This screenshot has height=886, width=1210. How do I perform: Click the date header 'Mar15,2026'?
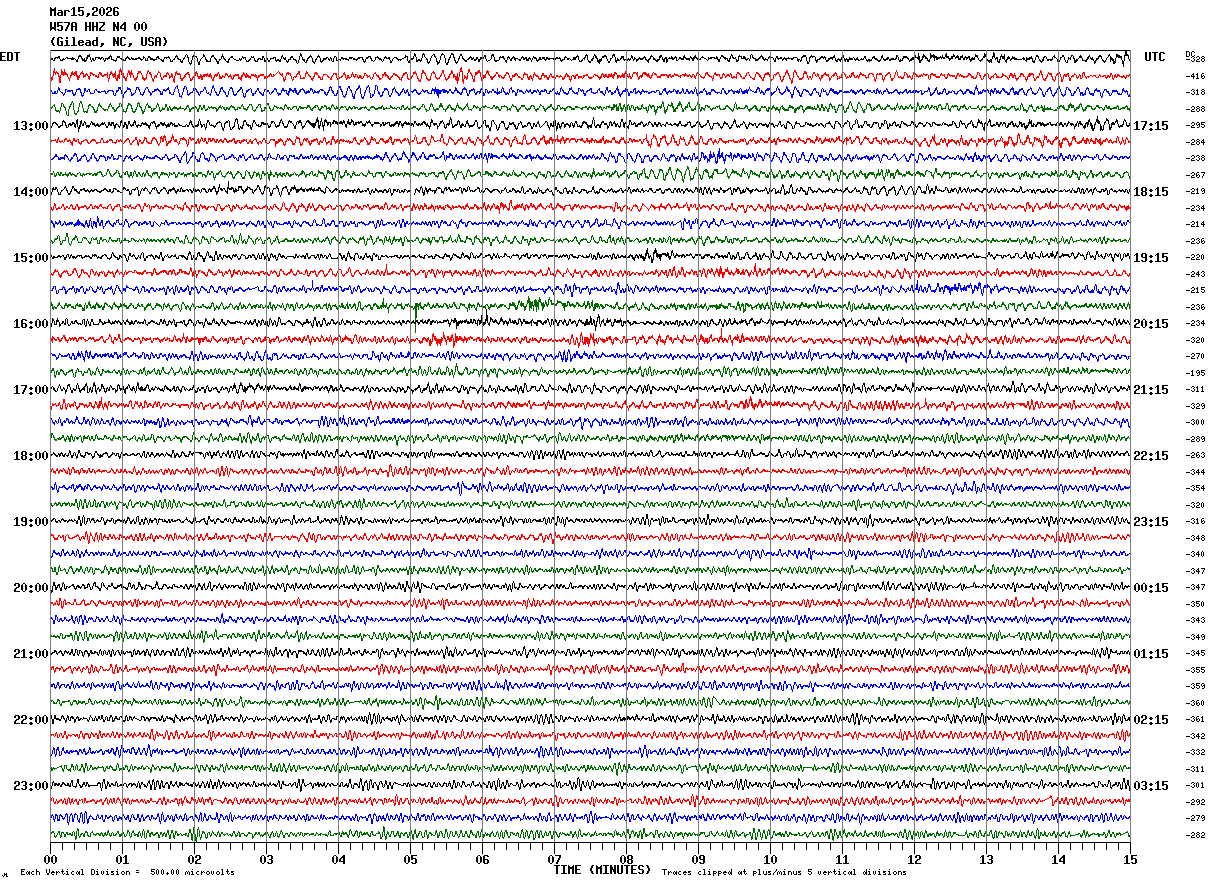(x=84, y=12)
